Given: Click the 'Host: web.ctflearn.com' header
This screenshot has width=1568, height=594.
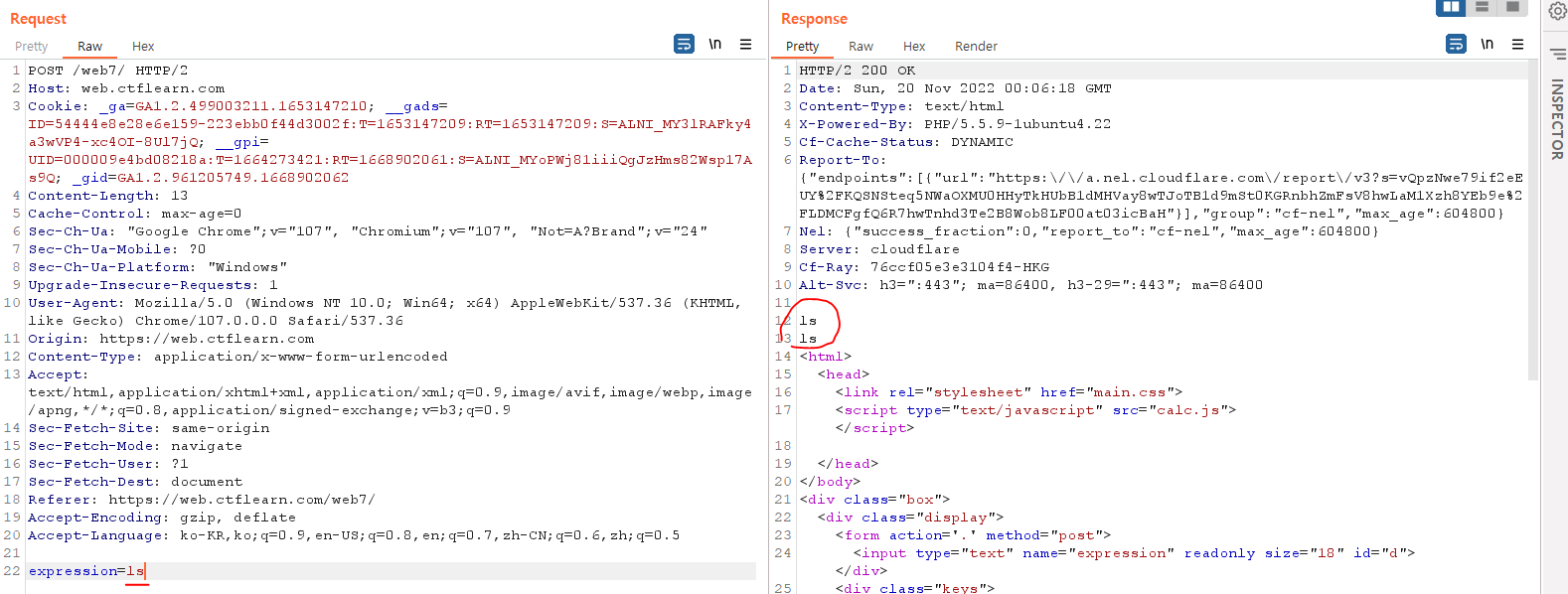Looking at the screenshot, I should [x=126, y=88].
